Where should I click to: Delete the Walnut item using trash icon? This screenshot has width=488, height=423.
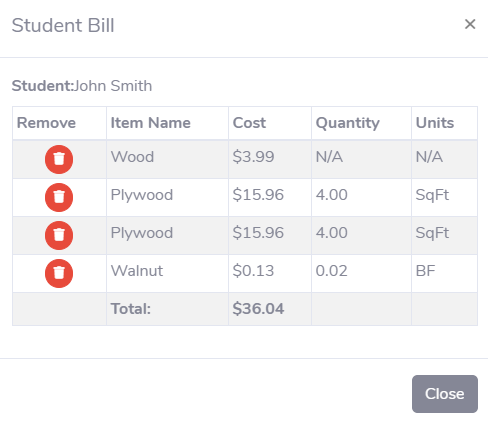coord(59,273)
